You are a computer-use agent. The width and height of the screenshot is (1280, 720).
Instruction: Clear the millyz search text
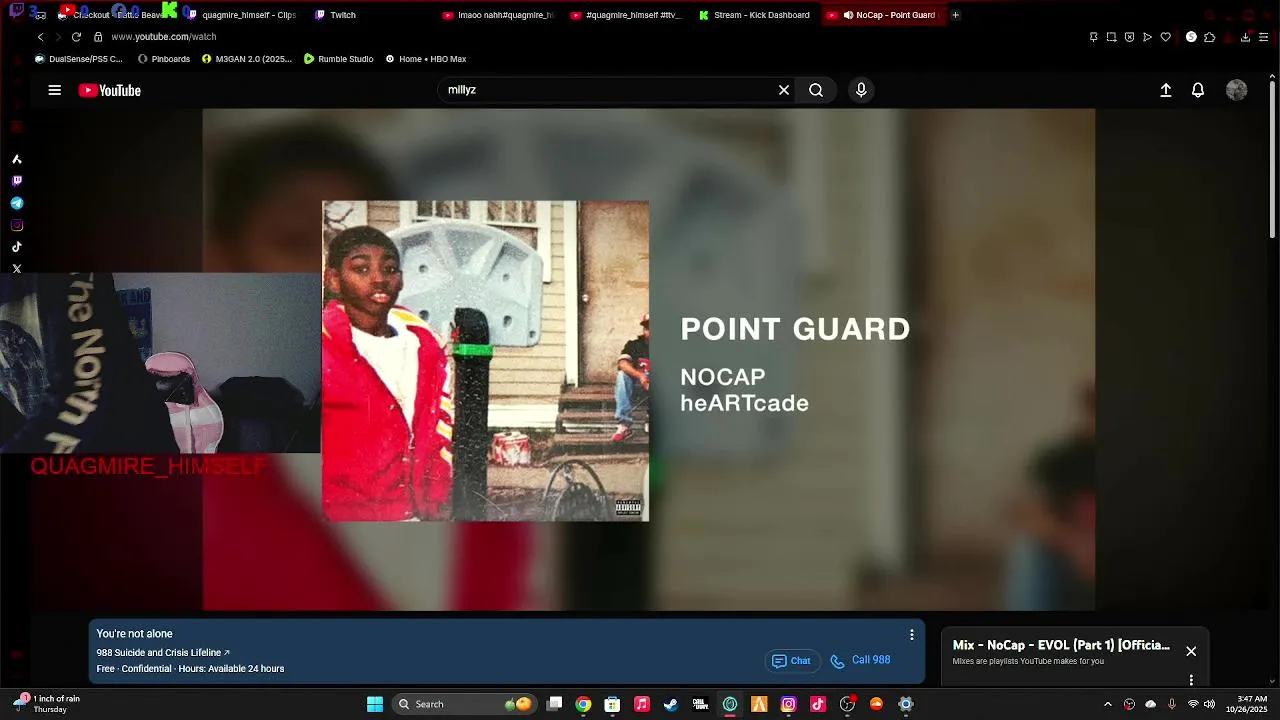(x=784, y=90)
